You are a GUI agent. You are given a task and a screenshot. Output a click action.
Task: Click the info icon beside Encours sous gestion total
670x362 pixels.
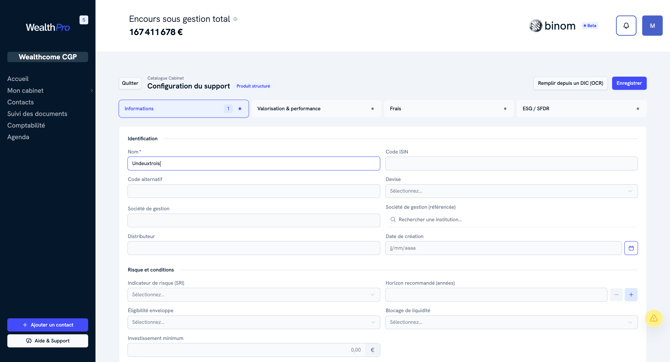coord(235,19)
